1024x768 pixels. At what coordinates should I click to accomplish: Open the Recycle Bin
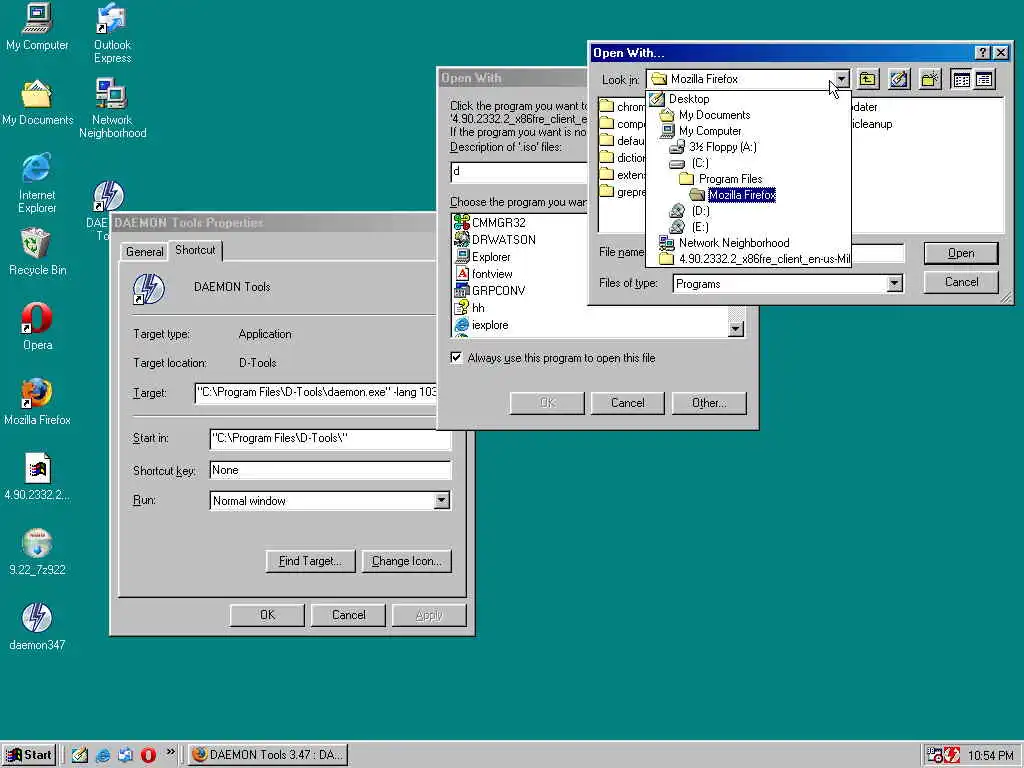37,252
